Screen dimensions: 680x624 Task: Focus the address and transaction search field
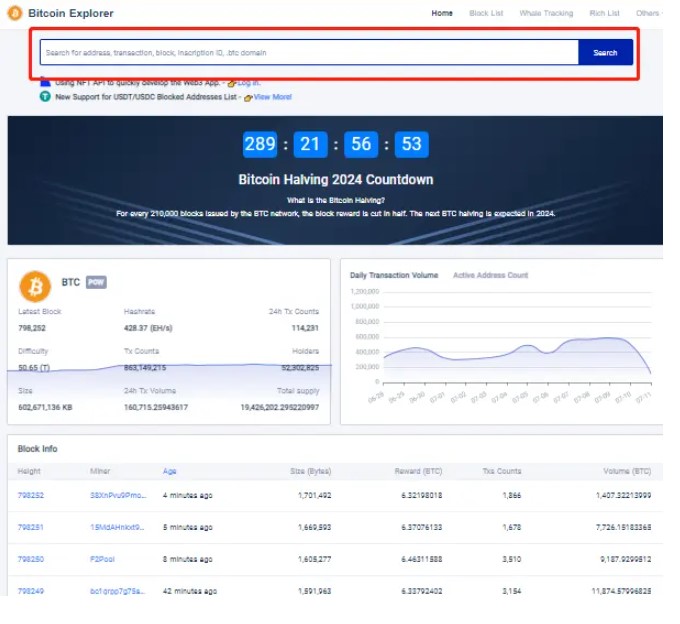[309, 52]
